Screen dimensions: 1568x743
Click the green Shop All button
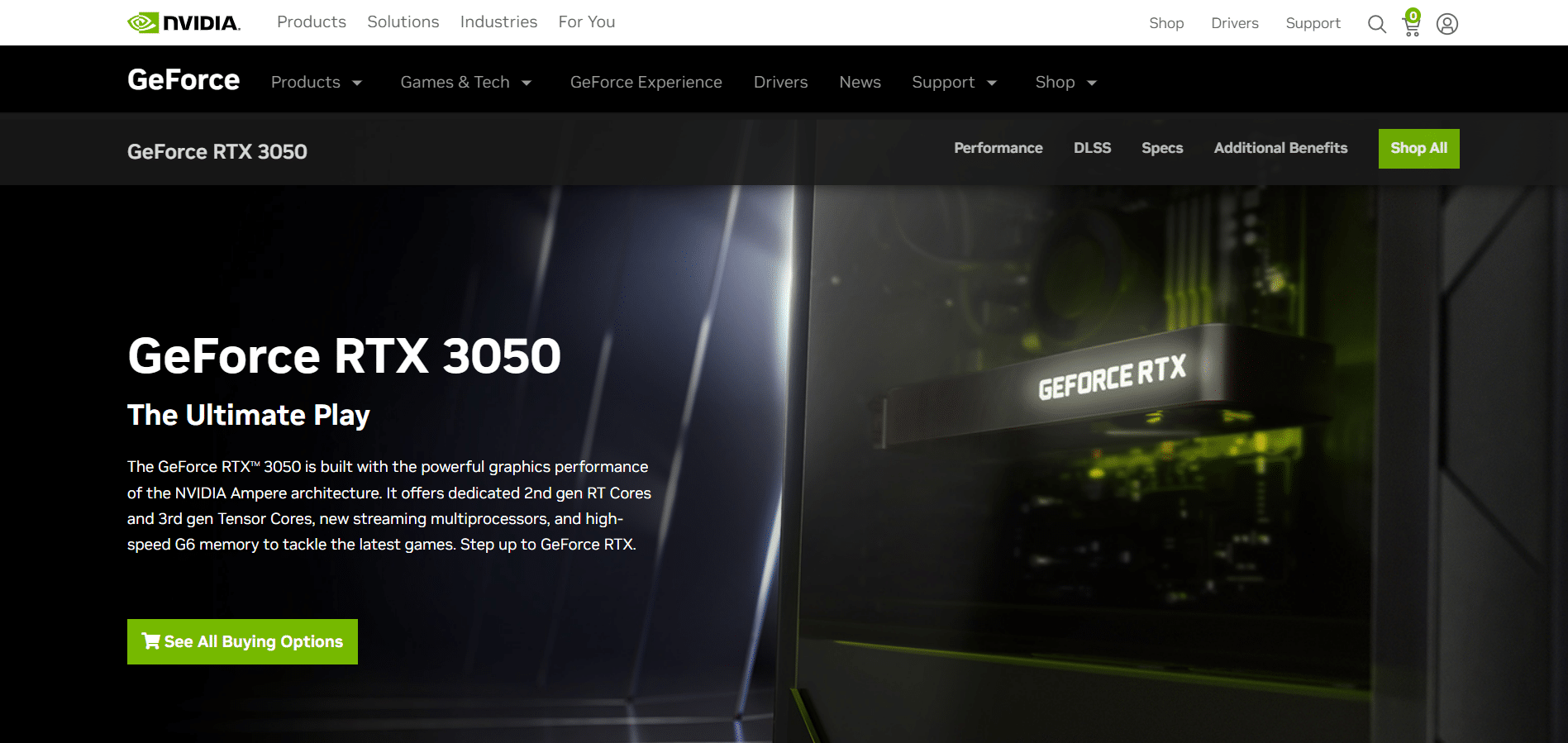click(x=1418, y=149)
